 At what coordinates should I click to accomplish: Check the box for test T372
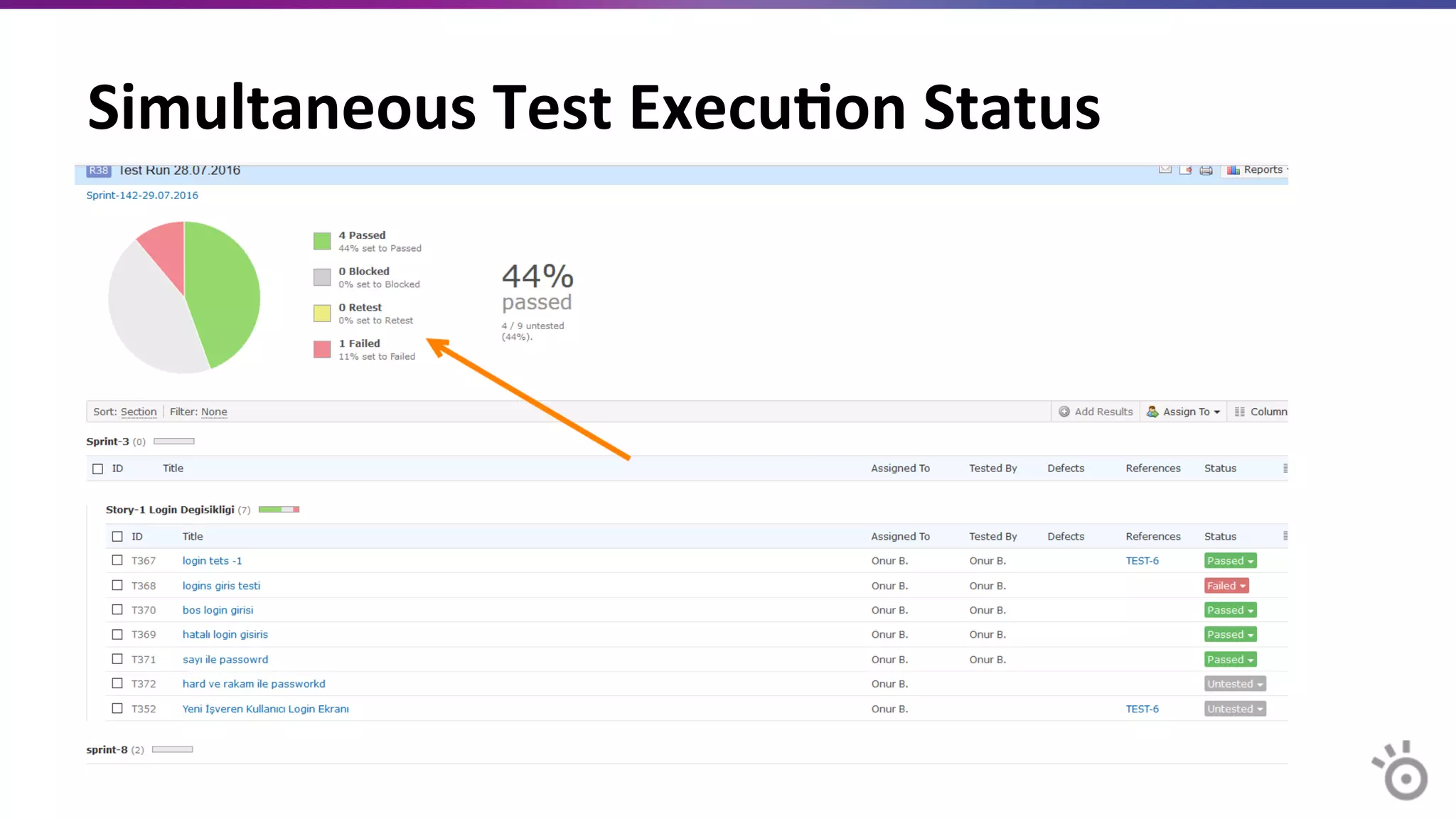pyautogui.click(x=117, y=683)
